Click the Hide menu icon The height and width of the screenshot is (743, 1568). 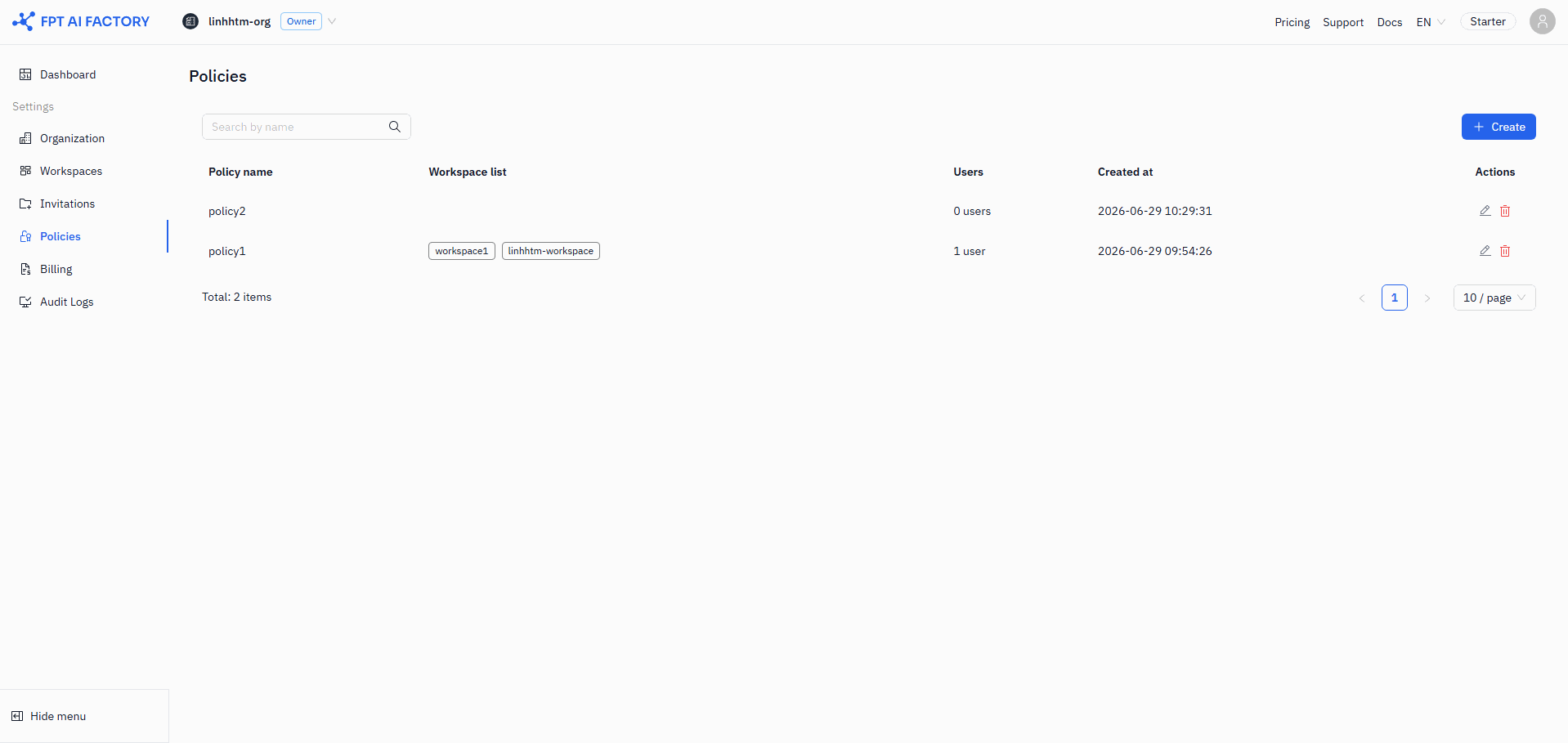coord(17,716)
